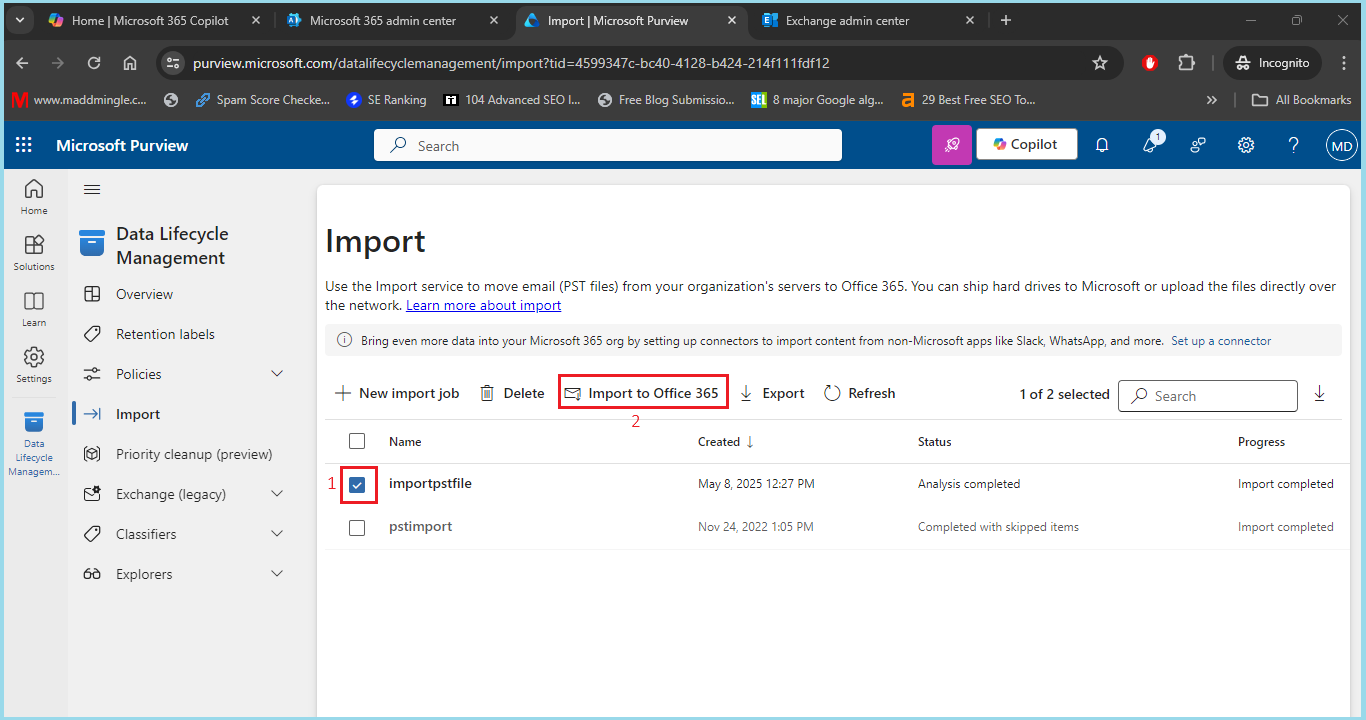
Task: Open the app launcher waffle icon
Action: click(24, 145)
